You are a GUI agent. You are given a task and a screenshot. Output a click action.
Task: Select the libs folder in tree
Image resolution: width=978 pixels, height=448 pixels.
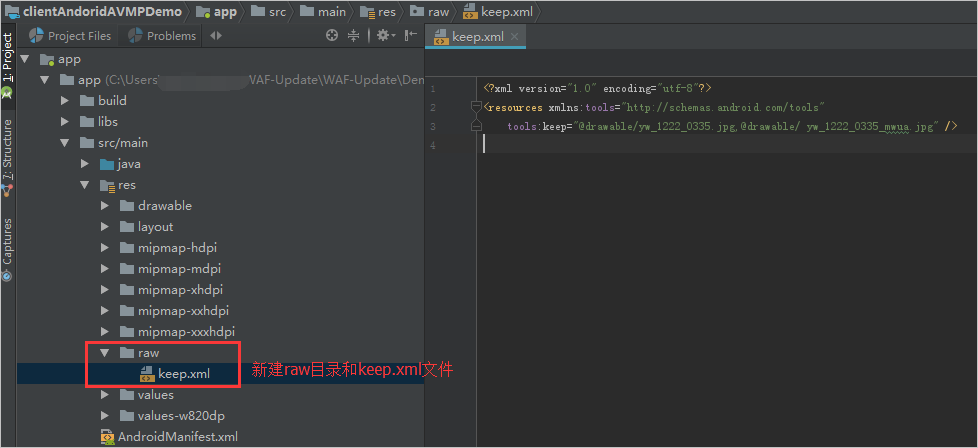click(x=99, y=122)
